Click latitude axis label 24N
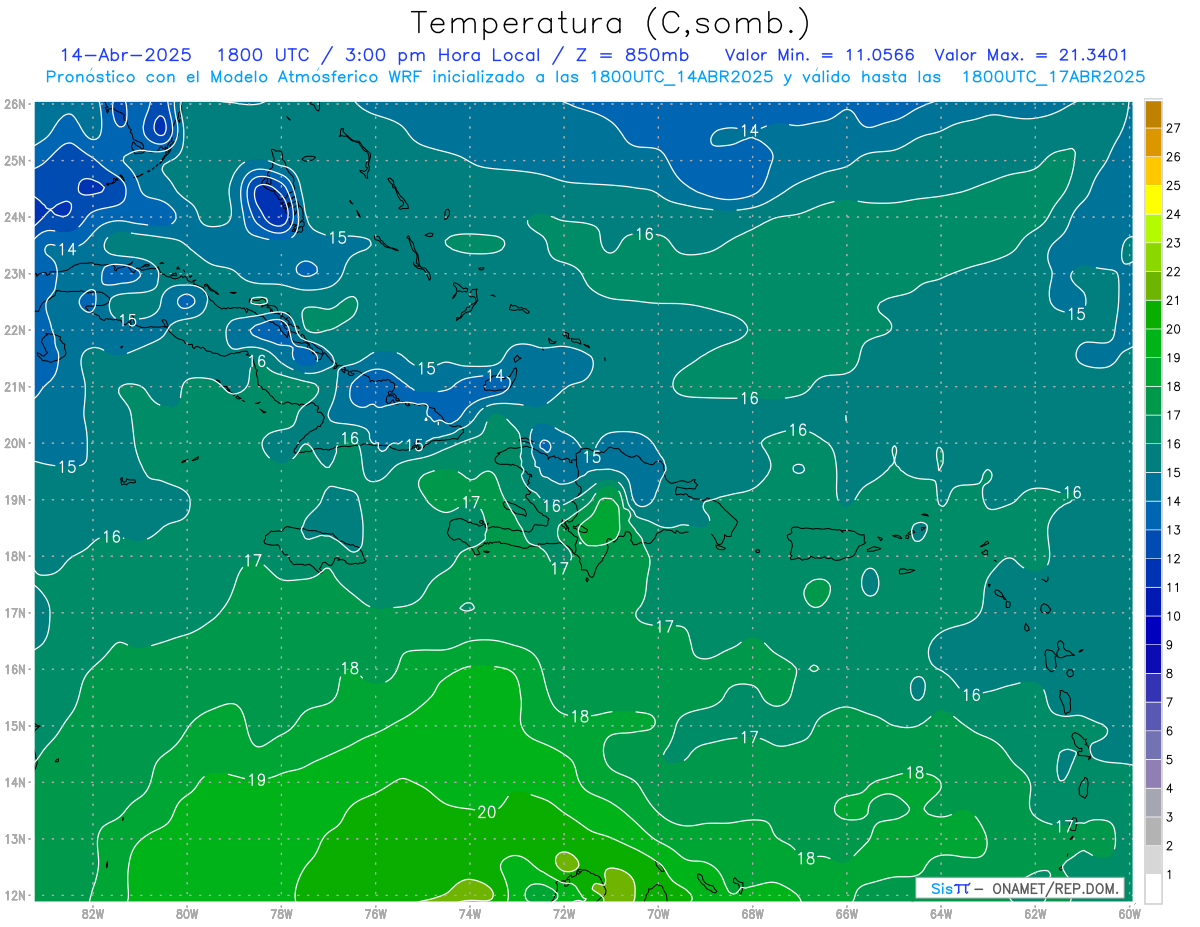This screenshot has width=1200, height=927. click(15, 217)
